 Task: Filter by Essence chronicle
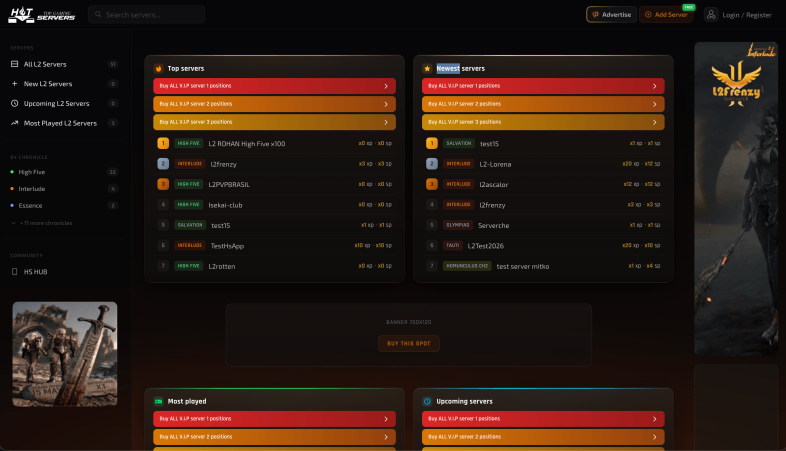pos(64,205)
